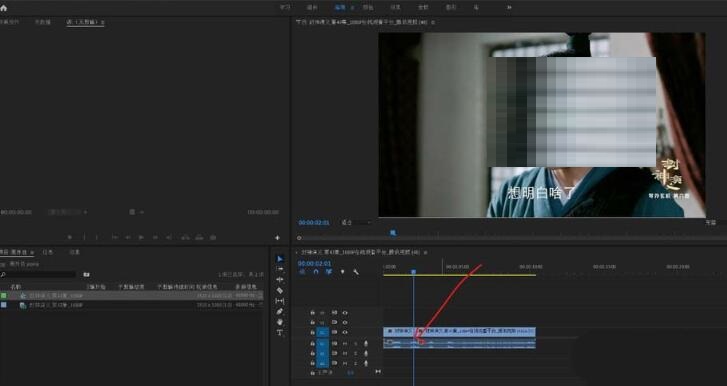The height and width of the screenshot is (386, 727).
Task: Toggle A2 track targeting button
Action: 323,353
